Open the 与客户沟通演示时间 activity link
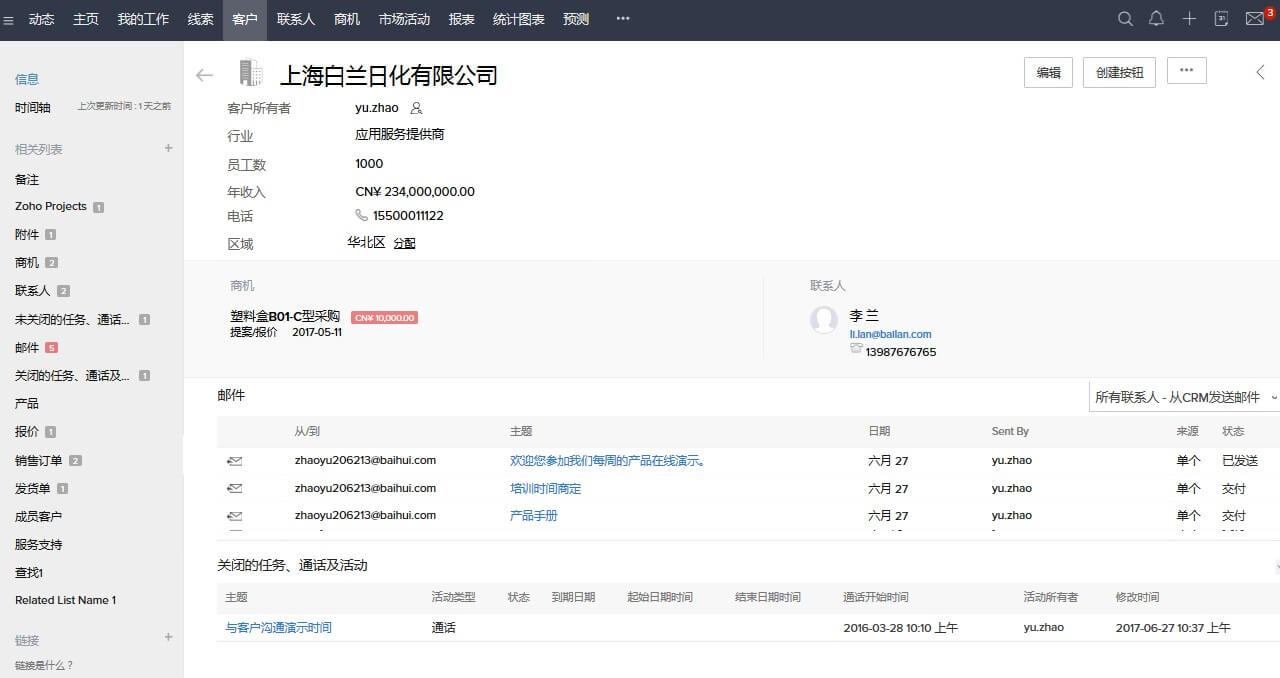Image resolution: width=1280 pixels, height=678 pixels. pos(278,628)
